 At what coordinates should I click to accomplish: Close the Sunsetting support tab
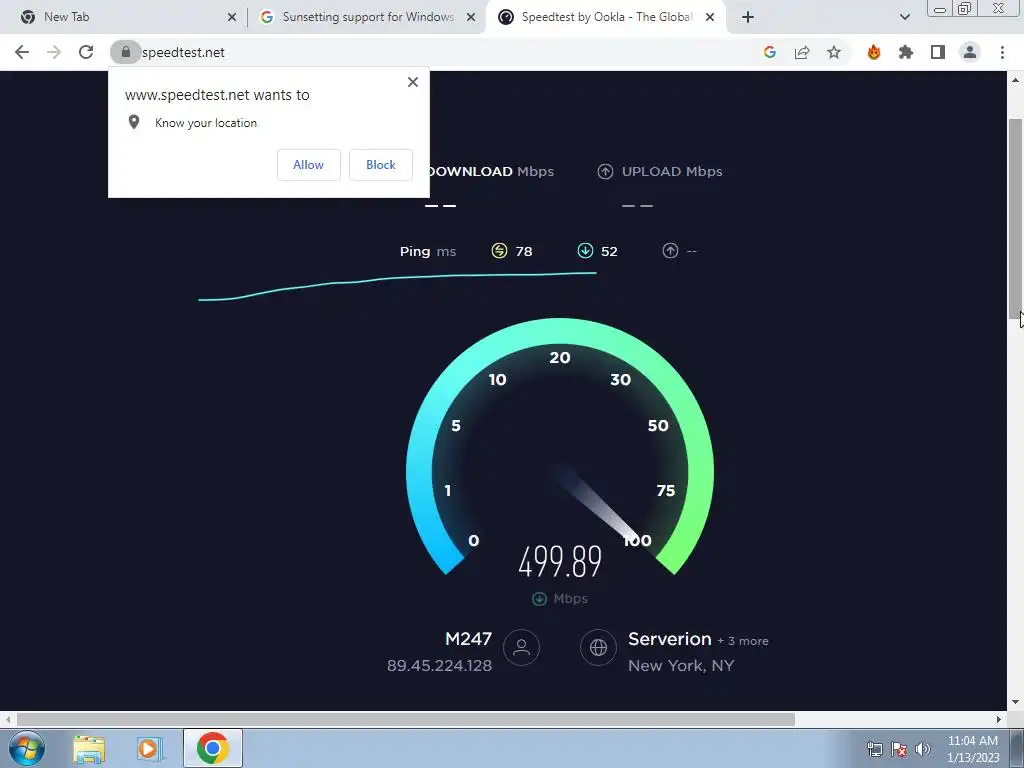pos(471,17)
